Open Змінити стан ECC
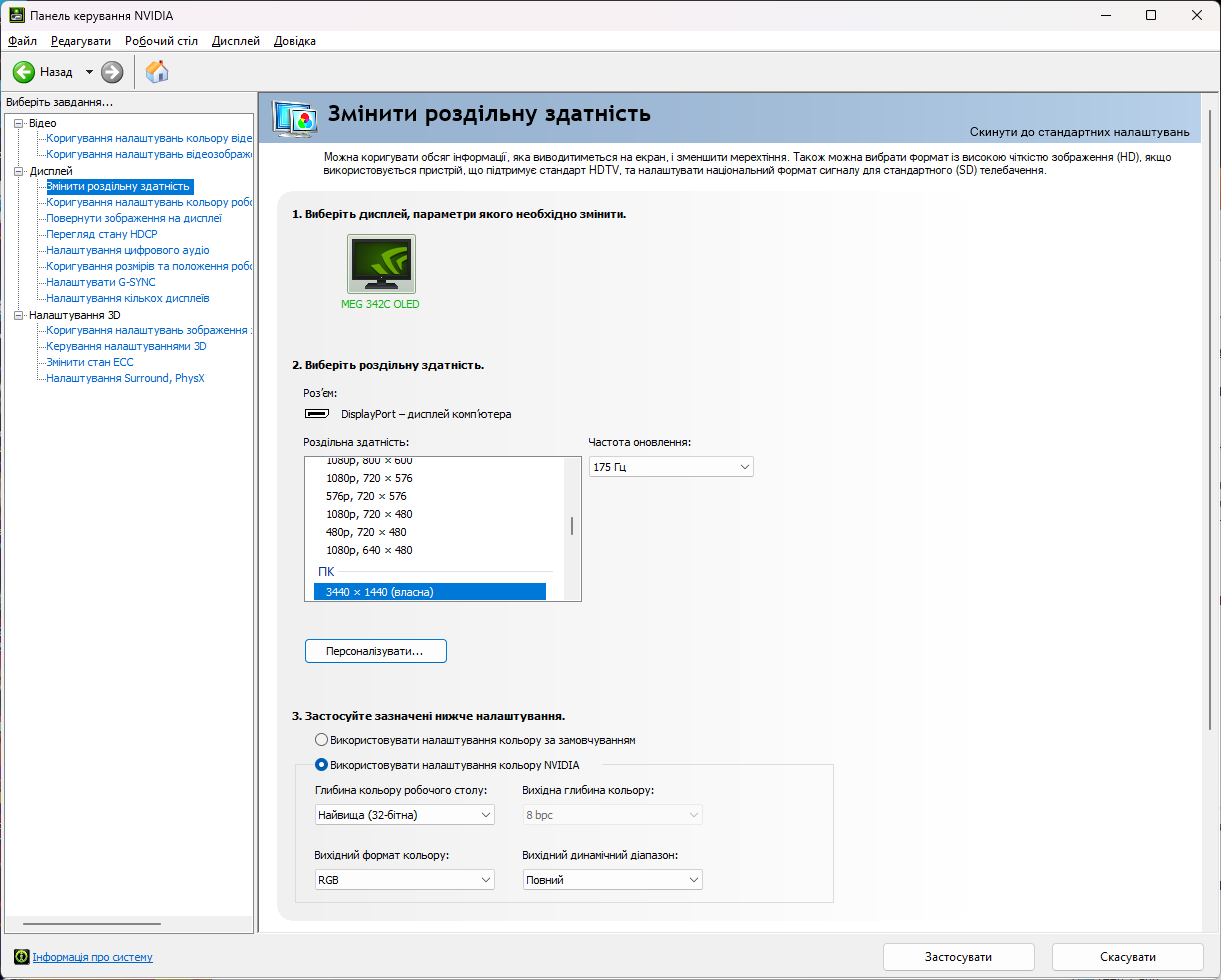The width and height of the screenshot is (1221, 980). tap(90, 362)
